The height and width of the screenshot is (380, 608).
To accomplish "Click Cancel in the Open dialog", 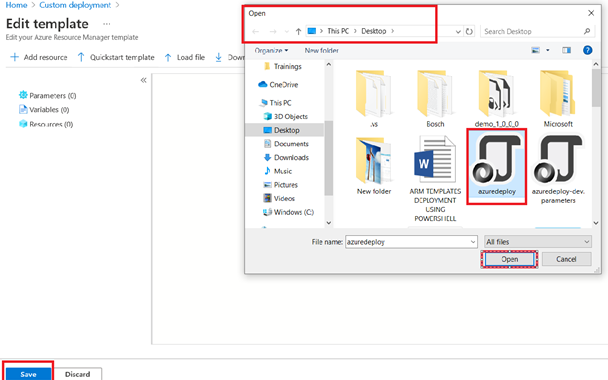I will point(566,259).
